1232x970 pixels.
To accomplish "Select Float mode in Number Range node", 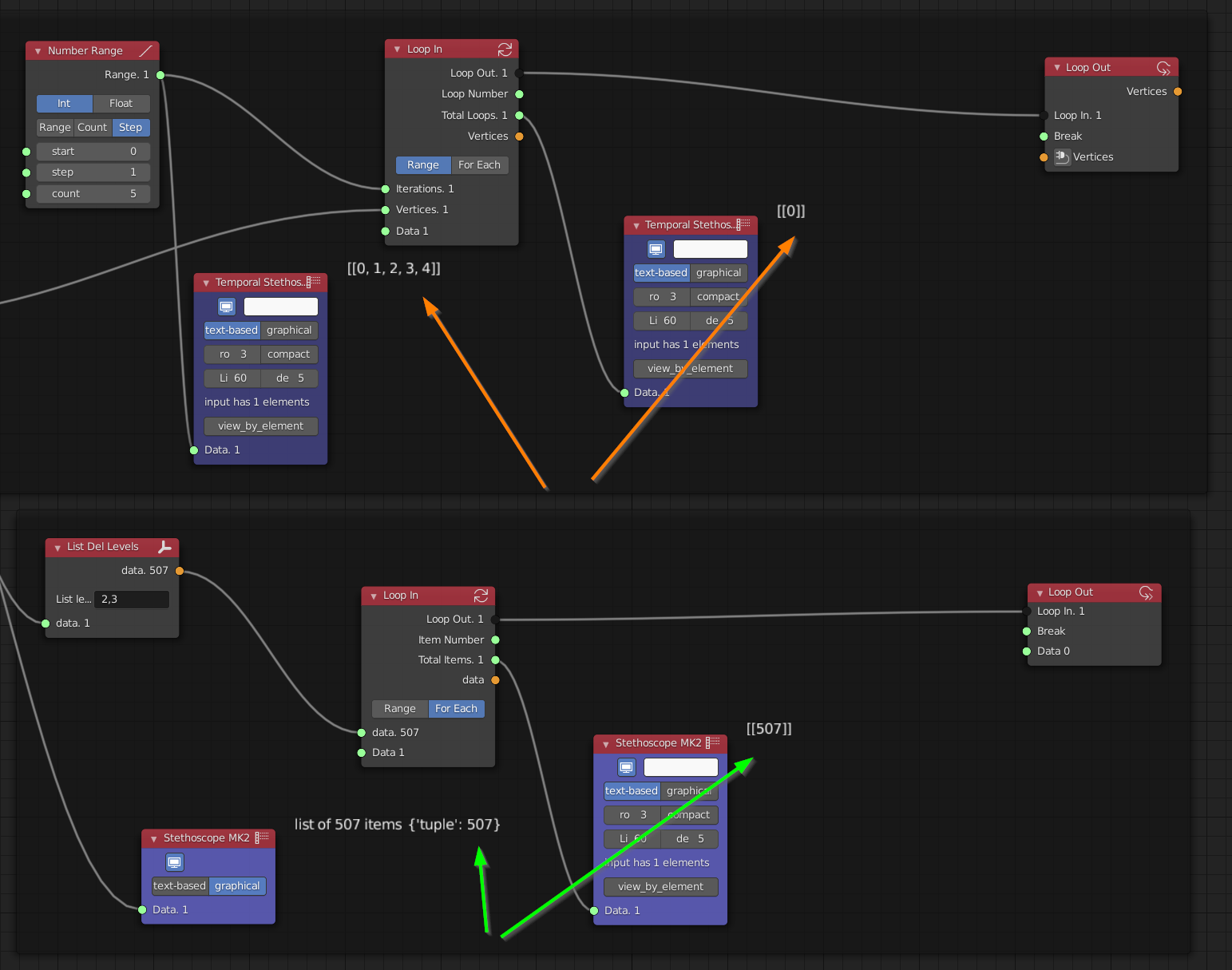I will 121,104.
